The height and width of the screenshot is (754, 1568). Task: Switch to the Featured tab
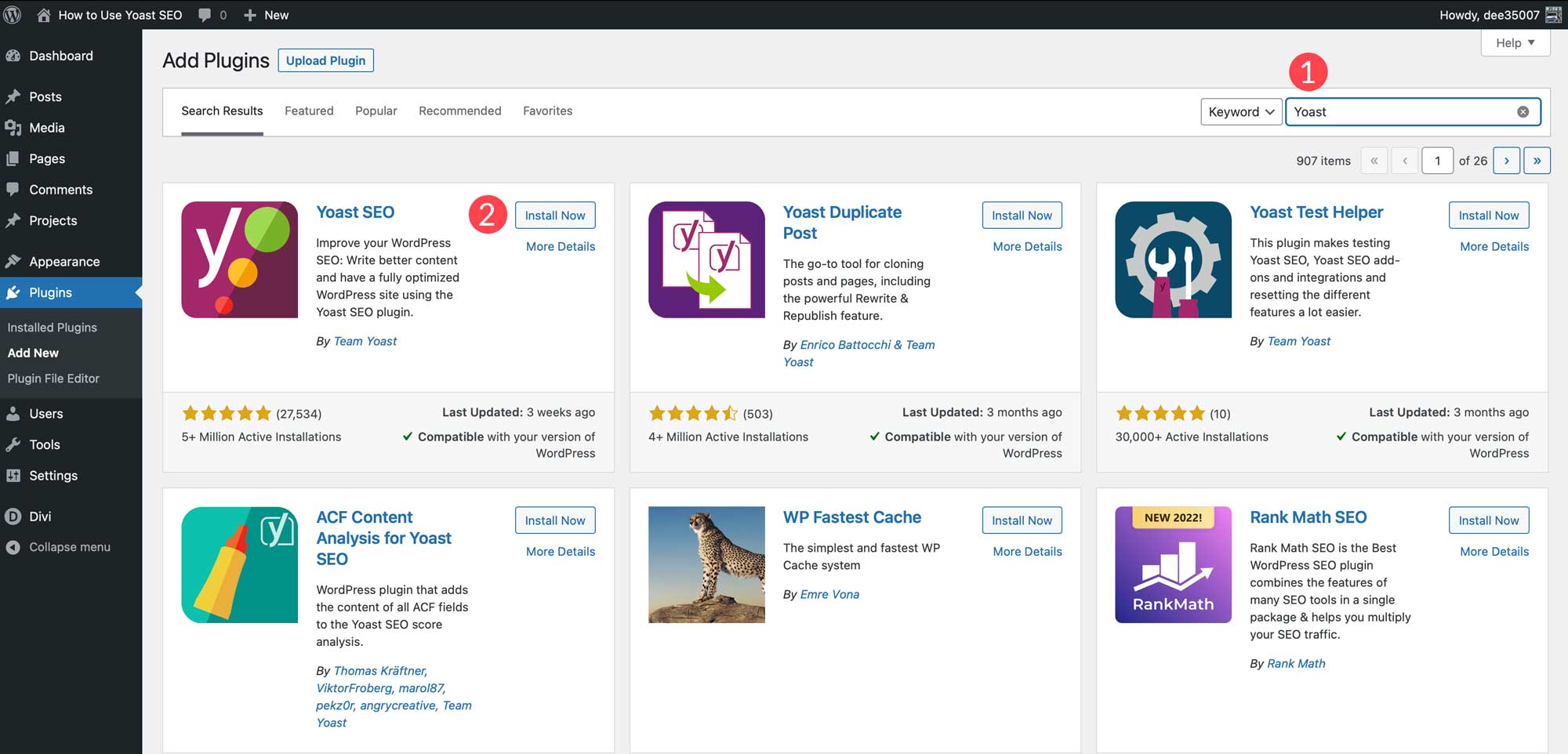click(309, 111)
